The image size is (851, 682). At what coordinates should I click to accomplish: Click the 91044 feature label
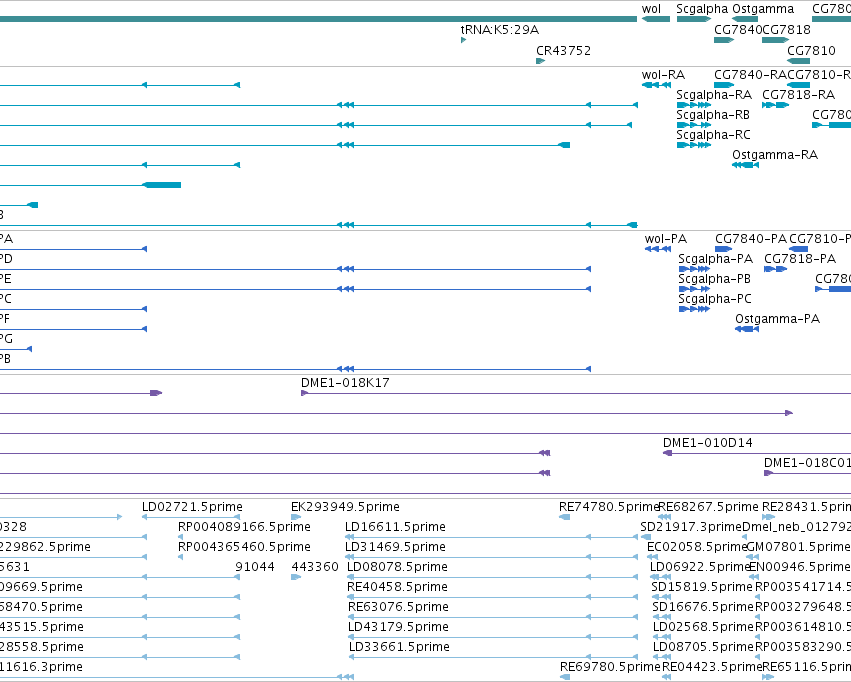pyautogui.click(x=255, y=567)
